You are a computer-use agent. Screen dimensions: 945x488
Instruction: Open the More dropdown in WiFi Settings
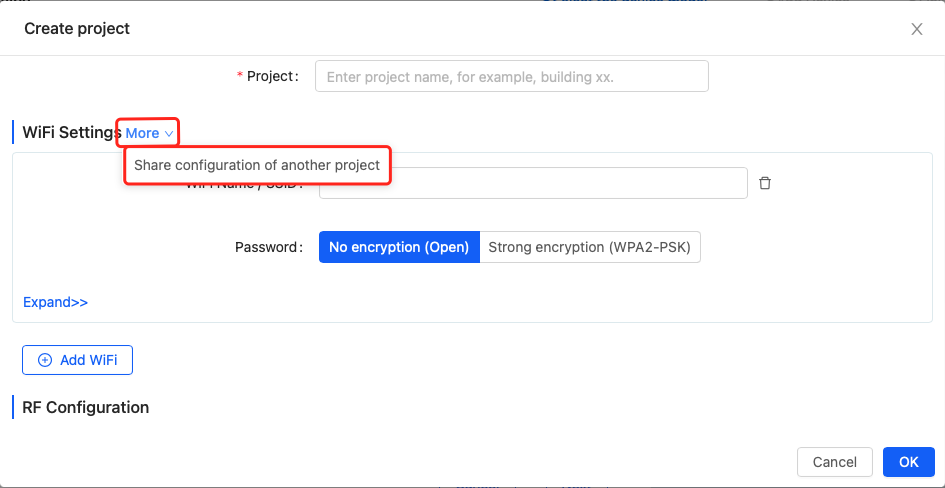(149, 133)
